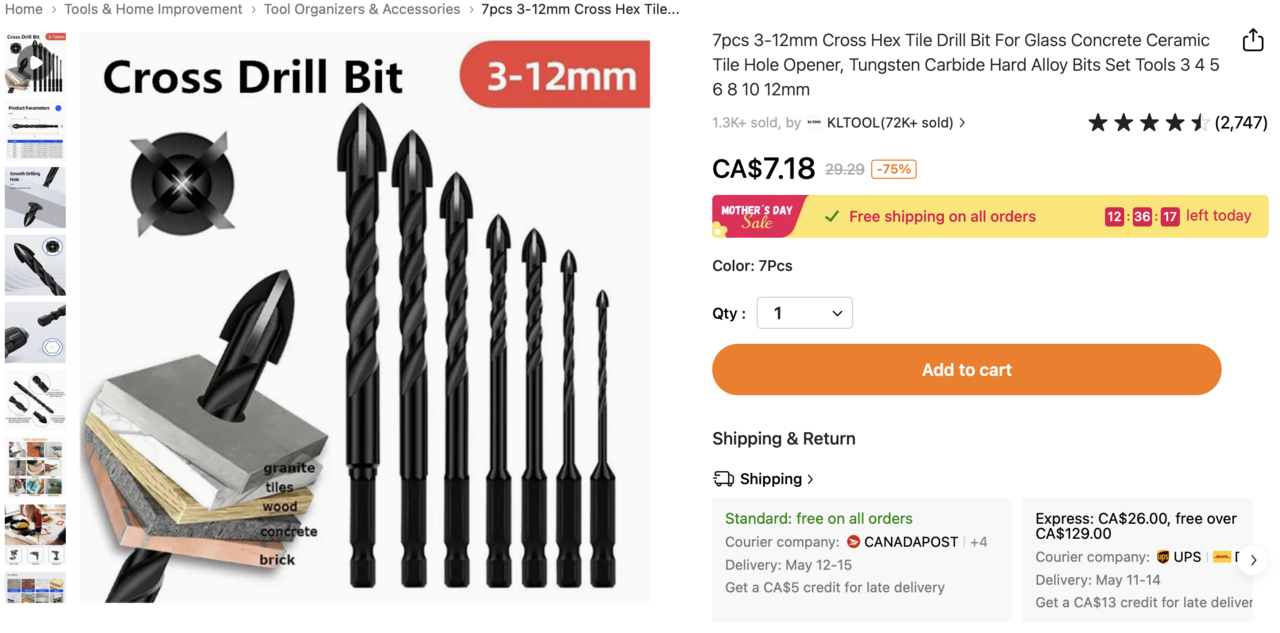The image size is (1280, 633).
Task: Click the Add to cart button
Action: (x=966, y=370)
